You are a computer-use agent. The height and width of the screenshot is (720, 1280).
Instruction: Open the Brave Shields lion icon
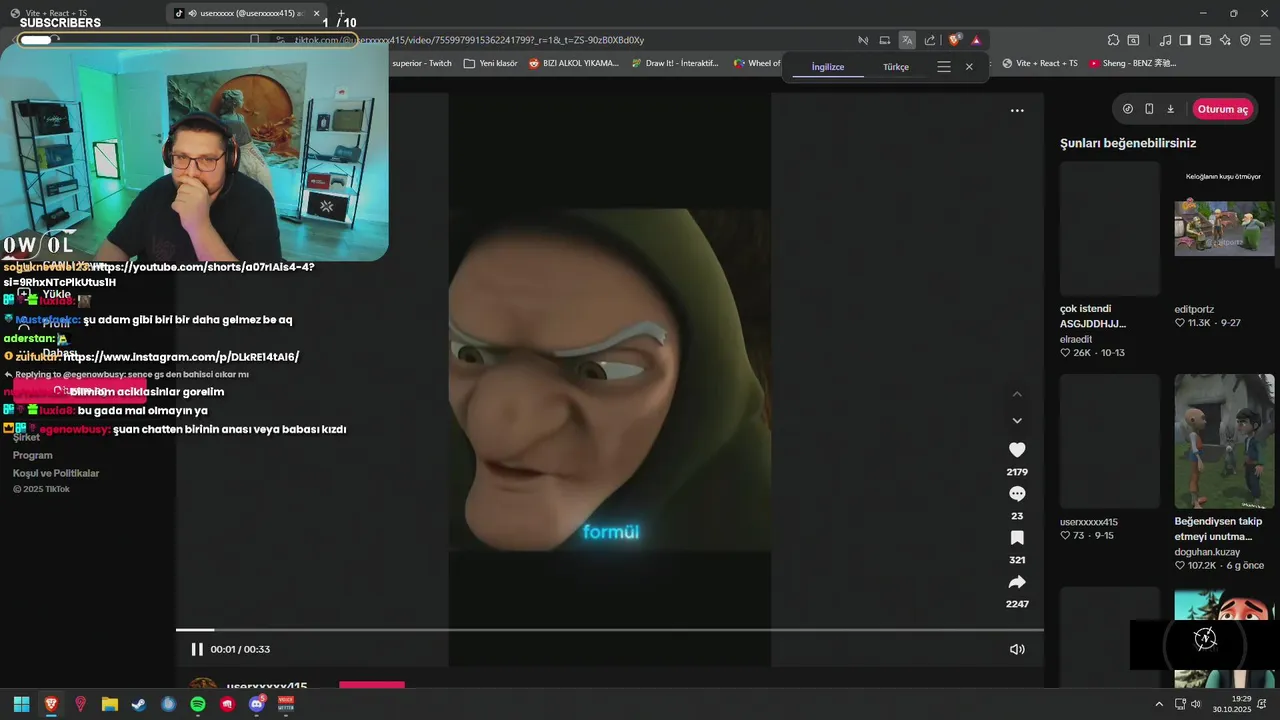tap(955, 40)
